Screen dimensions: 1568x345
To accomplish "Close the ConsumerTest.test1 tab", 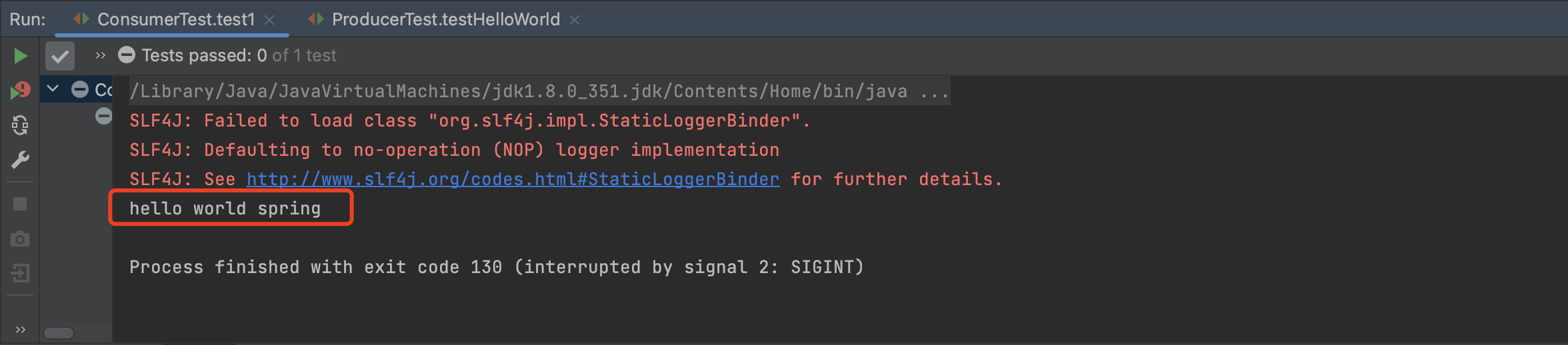I will (269, 20).
